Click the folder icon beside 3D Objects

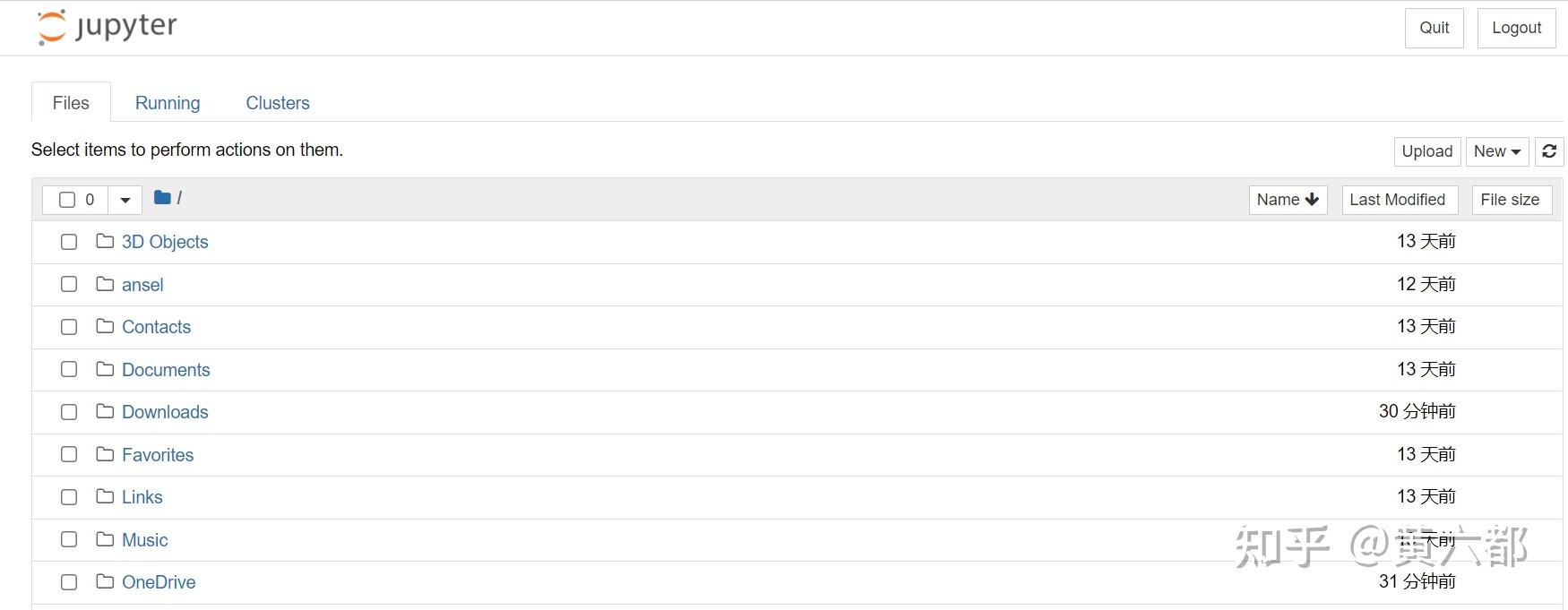[x=105, y=241]
